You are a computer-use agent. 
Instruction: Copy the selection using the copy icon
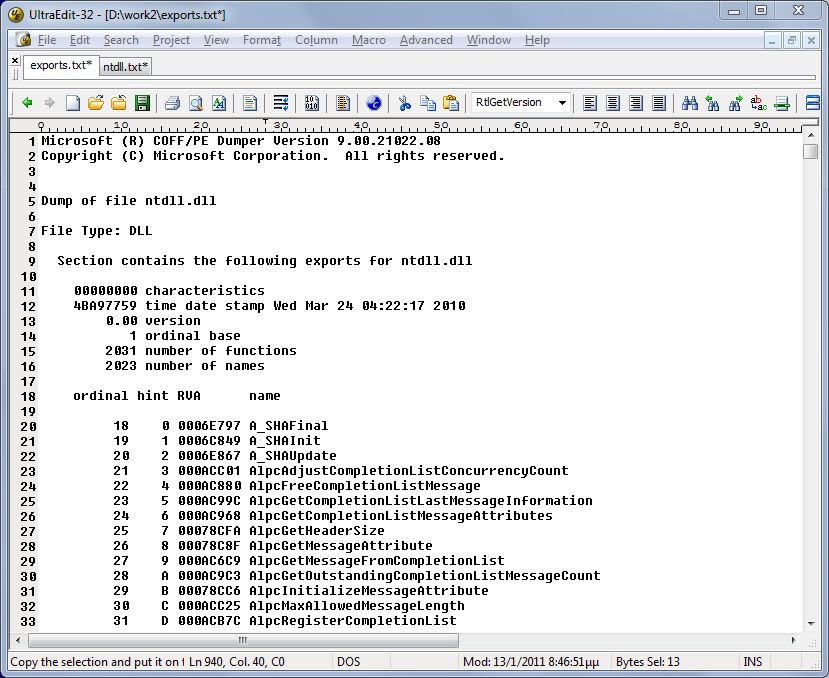428,103
